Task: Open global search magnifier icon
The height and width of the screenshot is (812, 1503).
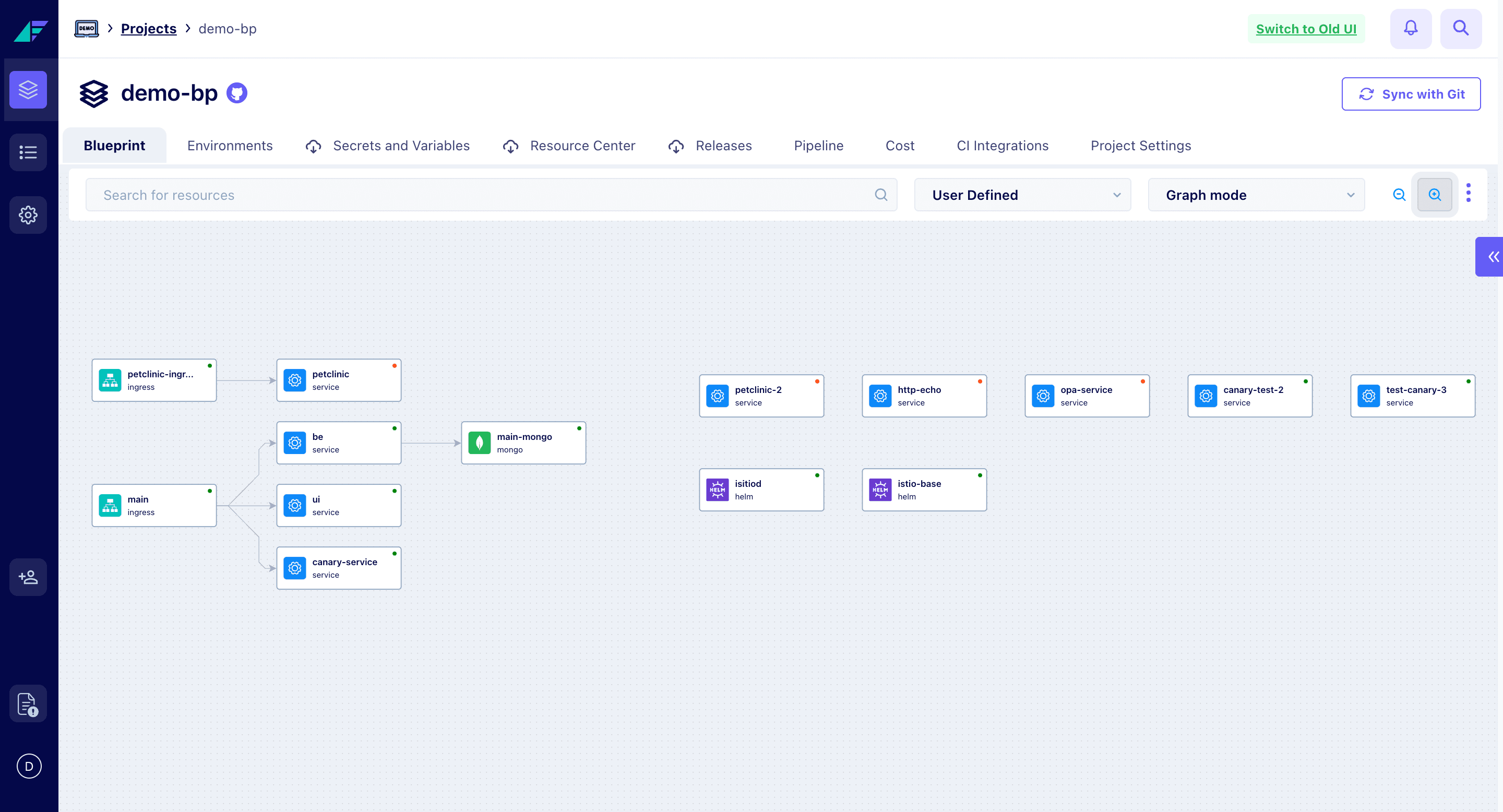Action: coord(1460,28)
